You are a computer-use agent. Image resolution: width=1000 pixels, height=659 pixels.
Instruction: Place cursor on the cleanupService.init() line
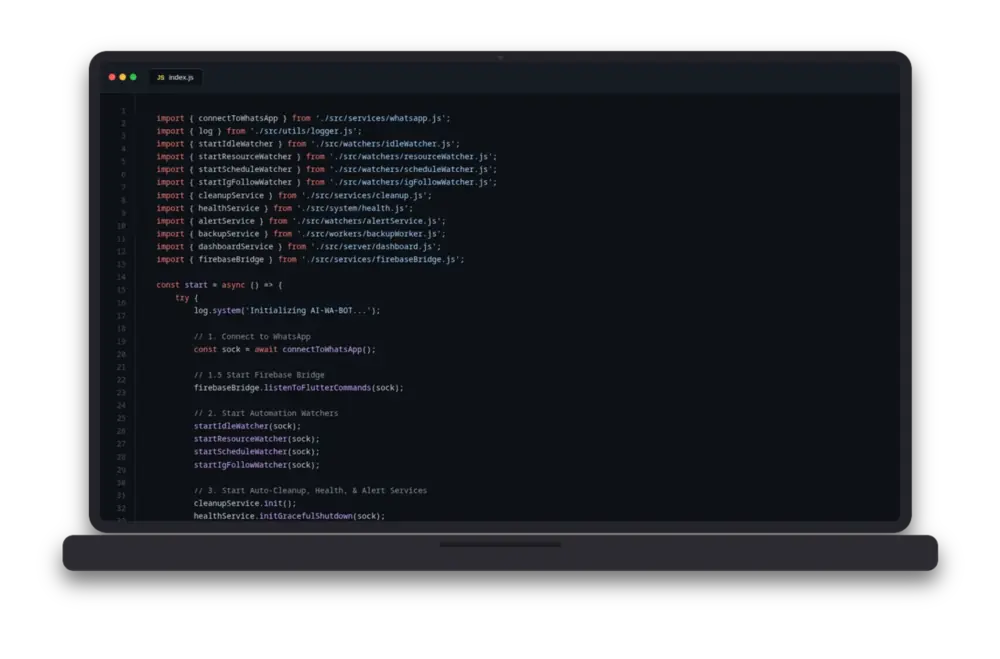(246, 503)
